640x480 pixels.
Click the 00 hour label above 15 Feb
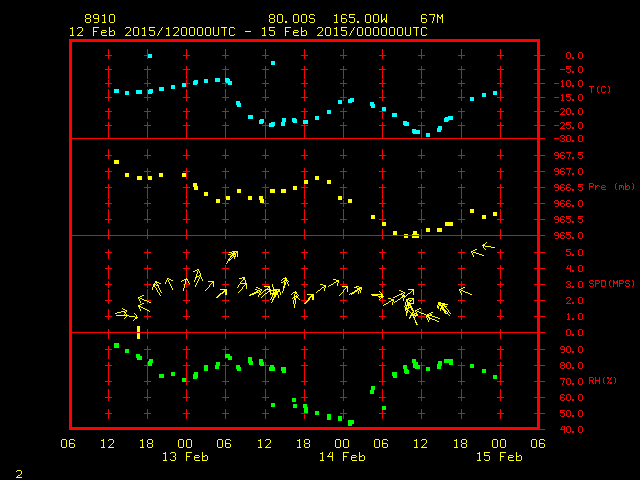click(x=499, y=444)
